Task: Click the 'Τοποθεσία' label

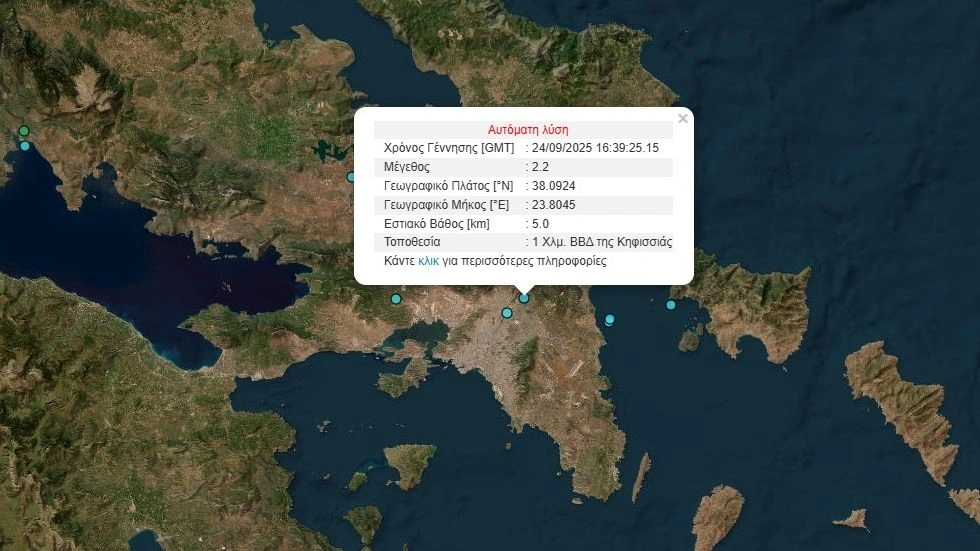Action: coord(412,242)
